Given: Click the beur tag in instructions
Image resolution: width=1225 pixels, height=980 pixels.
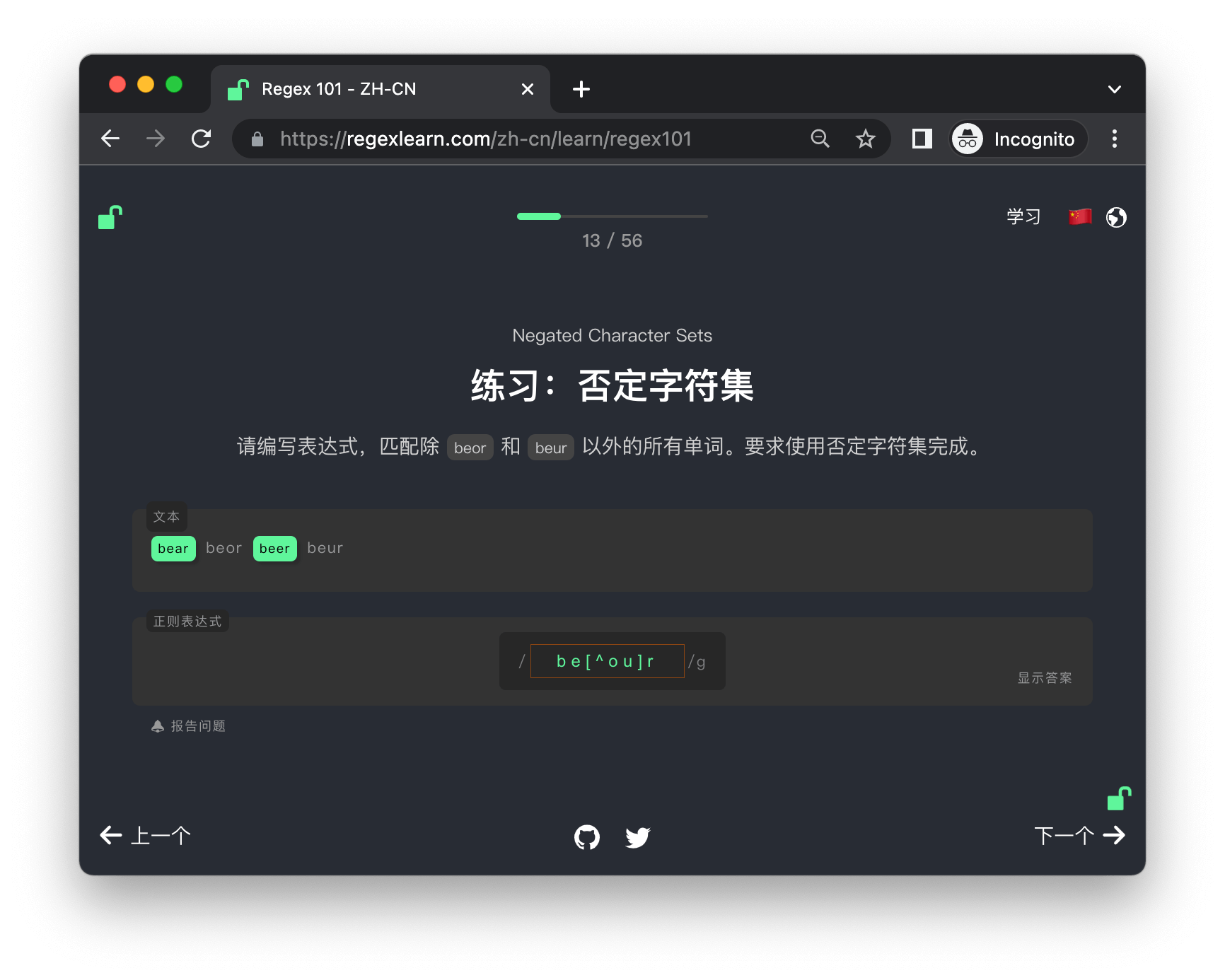Looking at the screenshot, I should click(551, 448).
